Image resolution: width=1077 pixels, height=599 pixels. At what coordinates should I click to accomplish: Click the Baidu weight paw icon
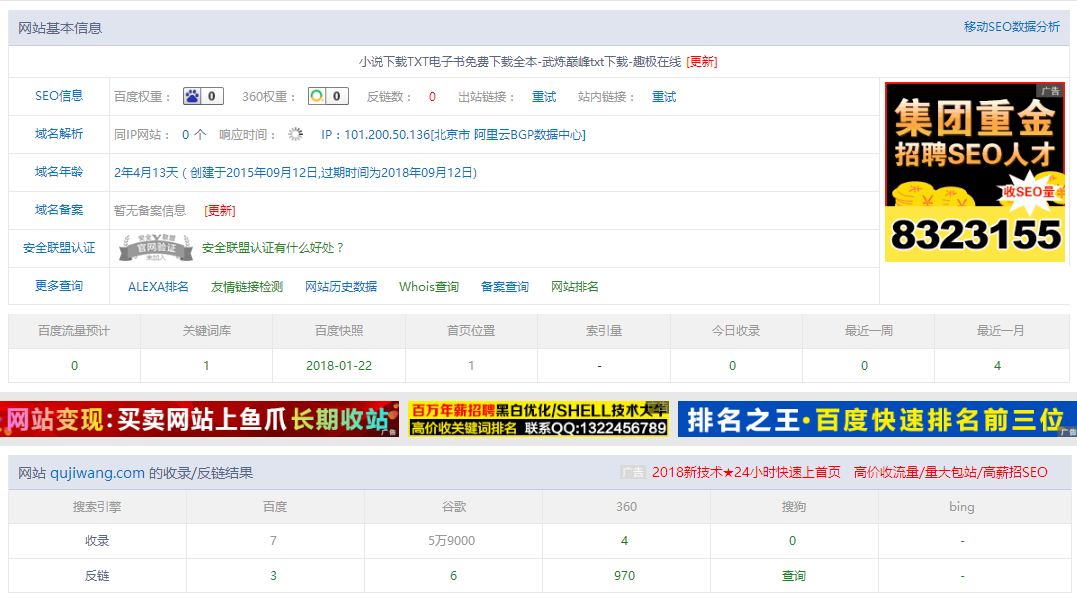[192, 97]
